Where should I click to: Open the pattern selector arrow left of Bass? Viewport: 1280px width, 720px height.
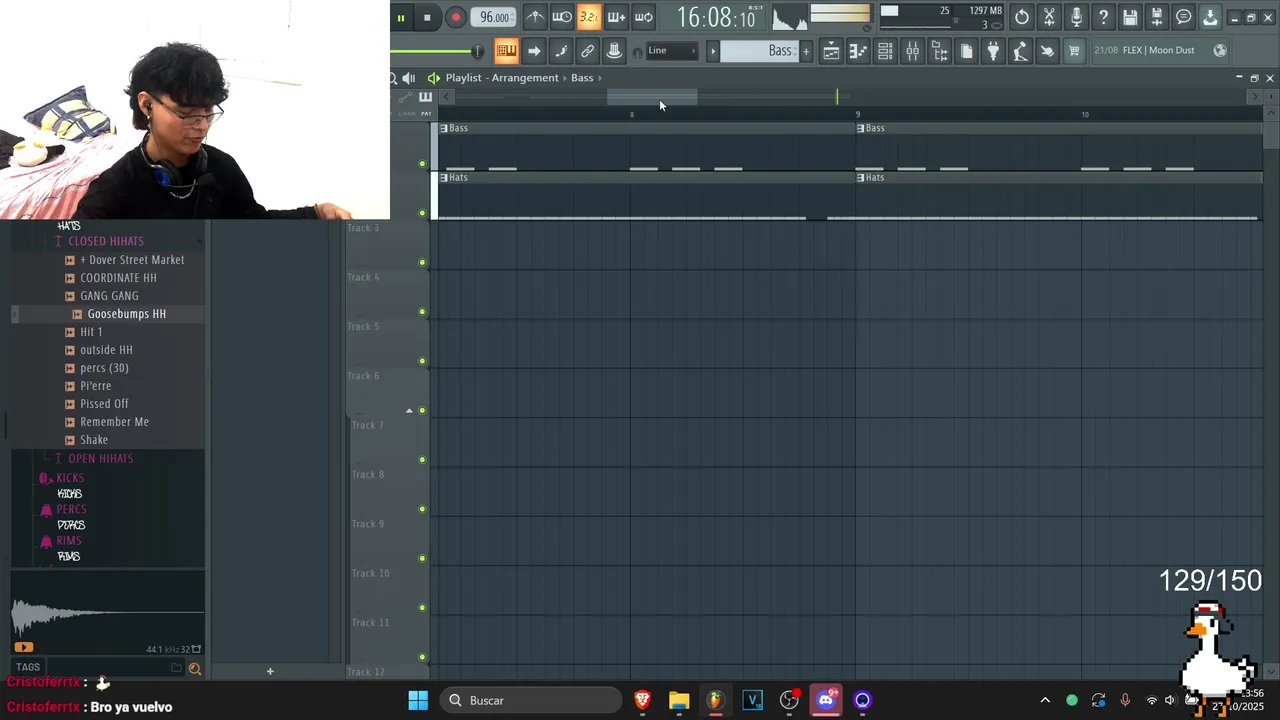click(x=713, y=51)
